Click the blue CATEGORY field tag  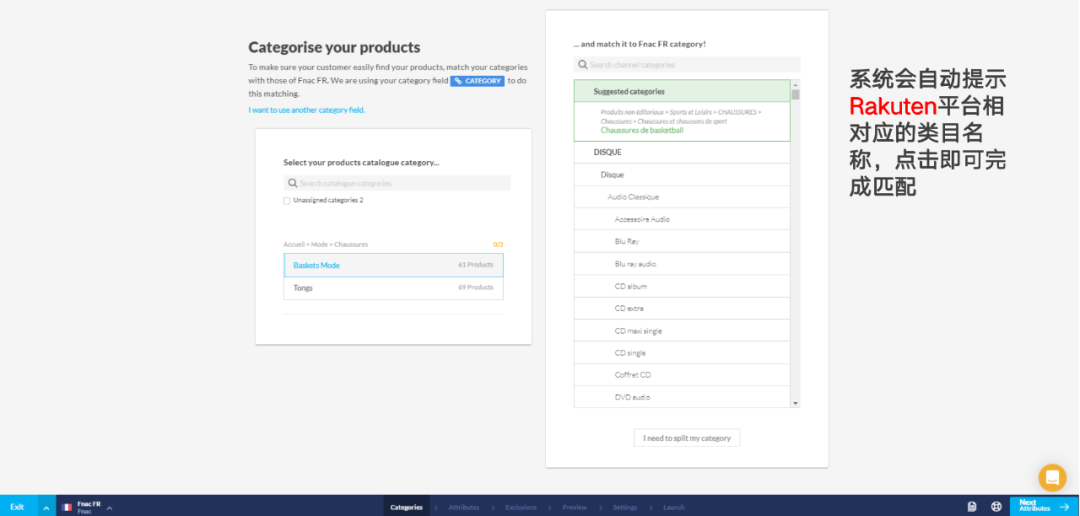[x=477, y=81]
